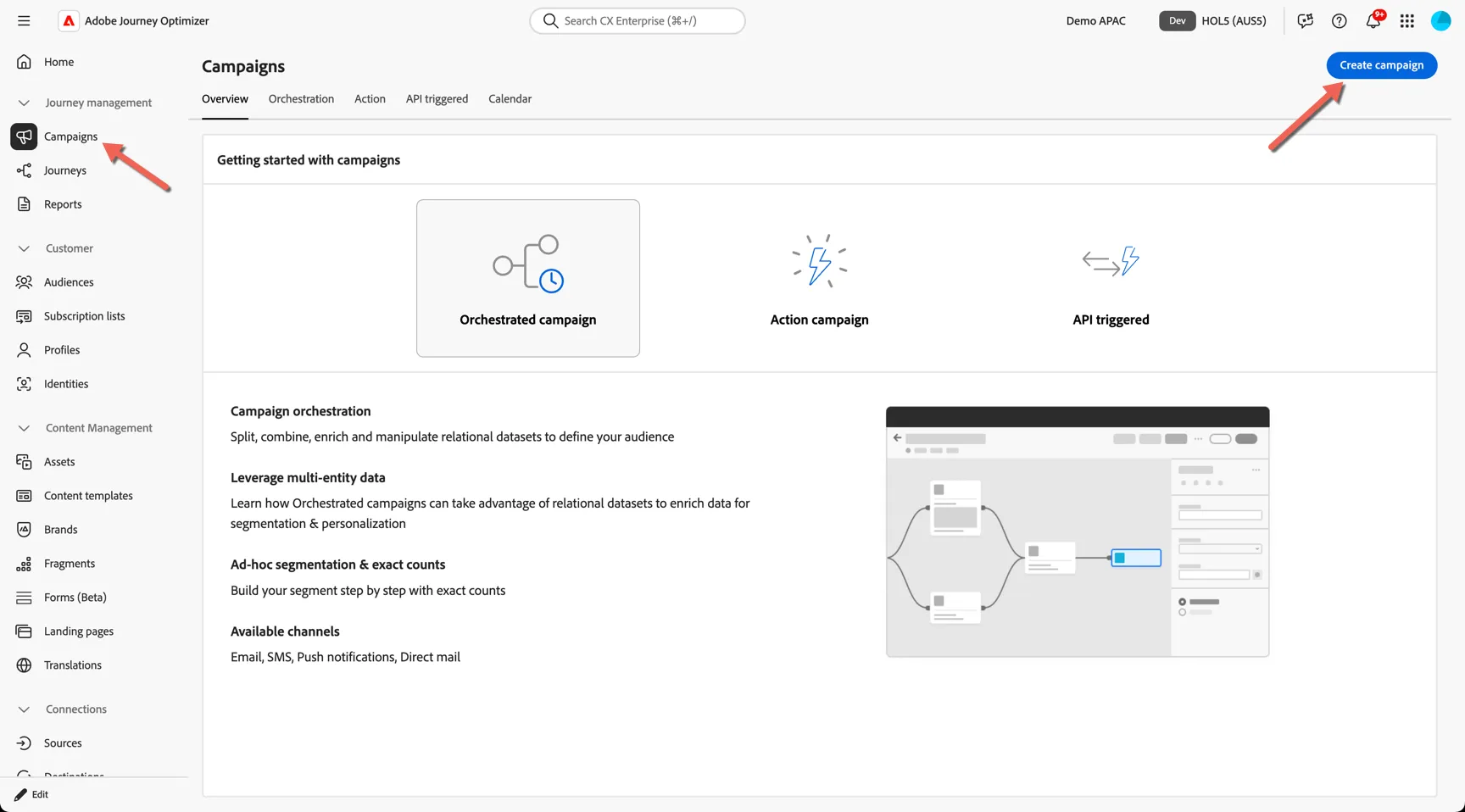
Task: Switch to the Calendar tab
Action: [x=510, y=99]
